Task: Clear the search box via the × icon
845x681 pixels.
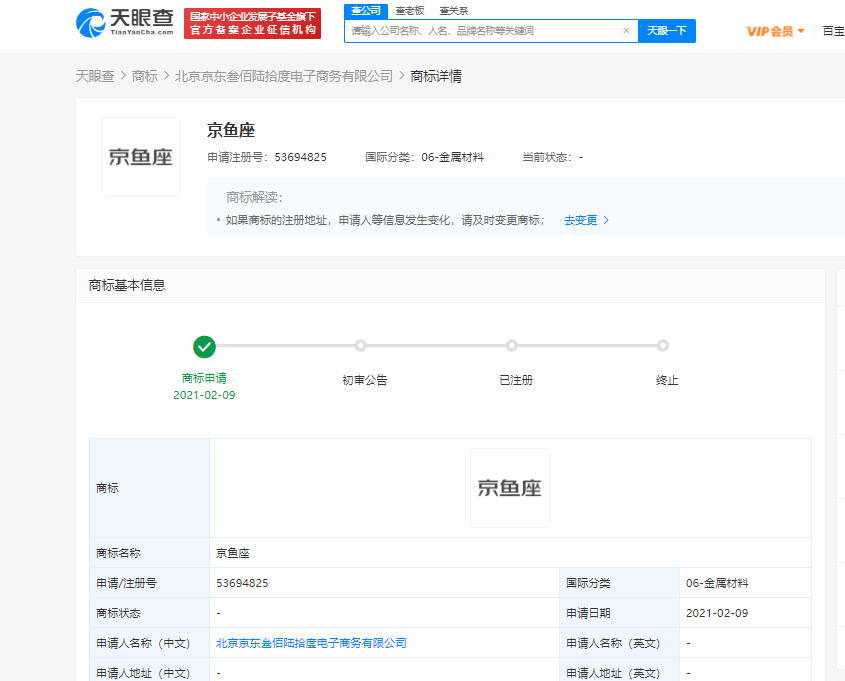Action: pos(627,31)
